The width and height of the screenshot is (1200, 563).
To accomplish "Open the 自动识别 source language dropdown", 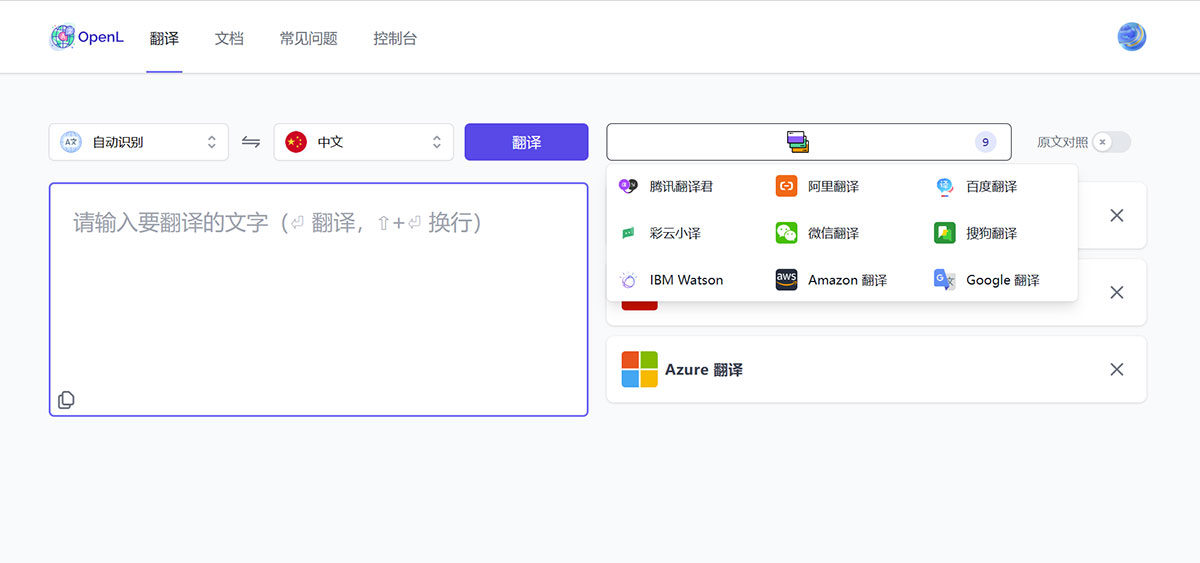I will tap(138, 142).
